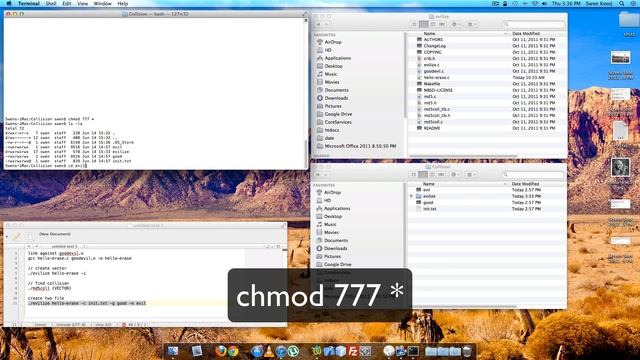Open Action gear menu in Collision Finder
Viewport: 640px width, 360px height.
456,175
